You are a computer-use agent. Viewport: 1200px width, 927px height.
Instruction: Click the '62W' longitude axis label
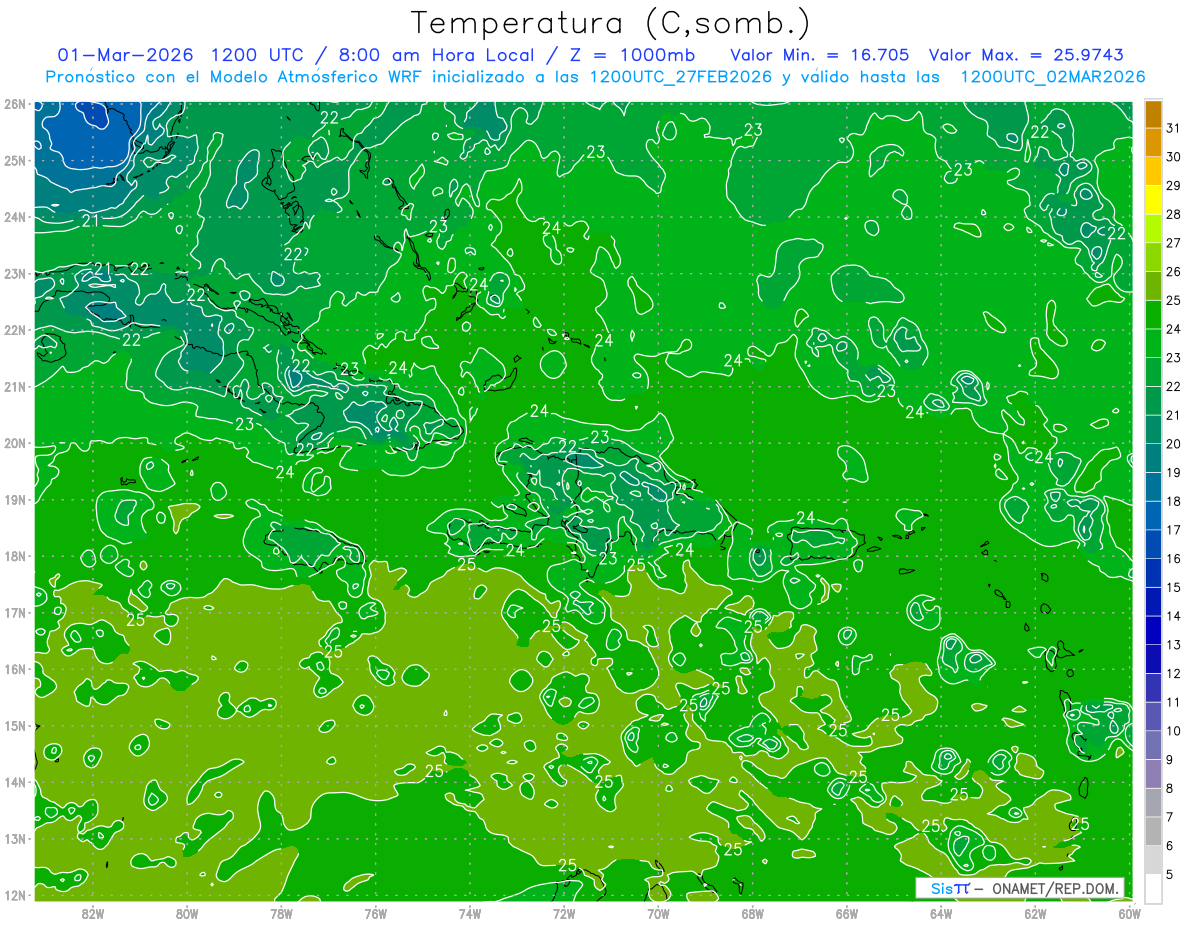(1034, 912)
